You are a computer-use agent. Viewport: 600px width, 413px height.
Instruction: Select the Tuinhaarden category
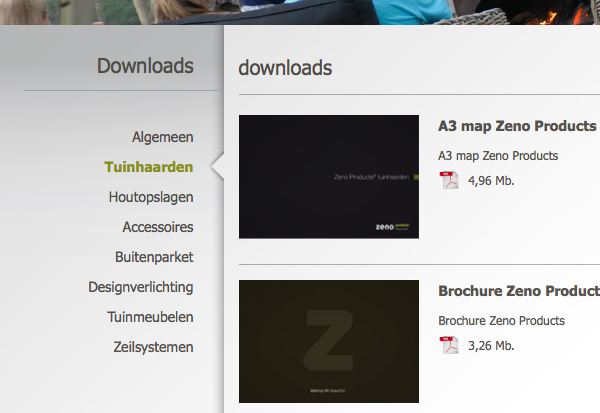(148, 167)
